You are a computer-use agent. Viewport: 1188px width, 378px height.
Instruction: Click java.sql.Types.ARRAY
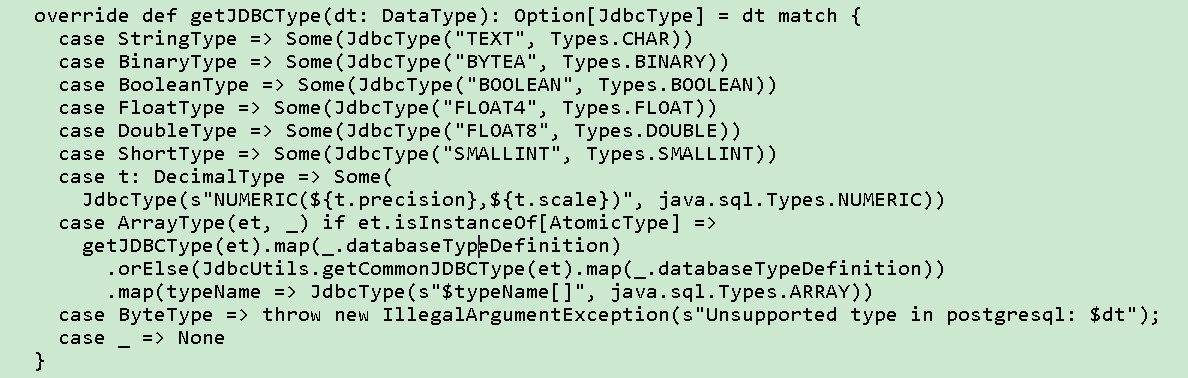pos(730,292)
